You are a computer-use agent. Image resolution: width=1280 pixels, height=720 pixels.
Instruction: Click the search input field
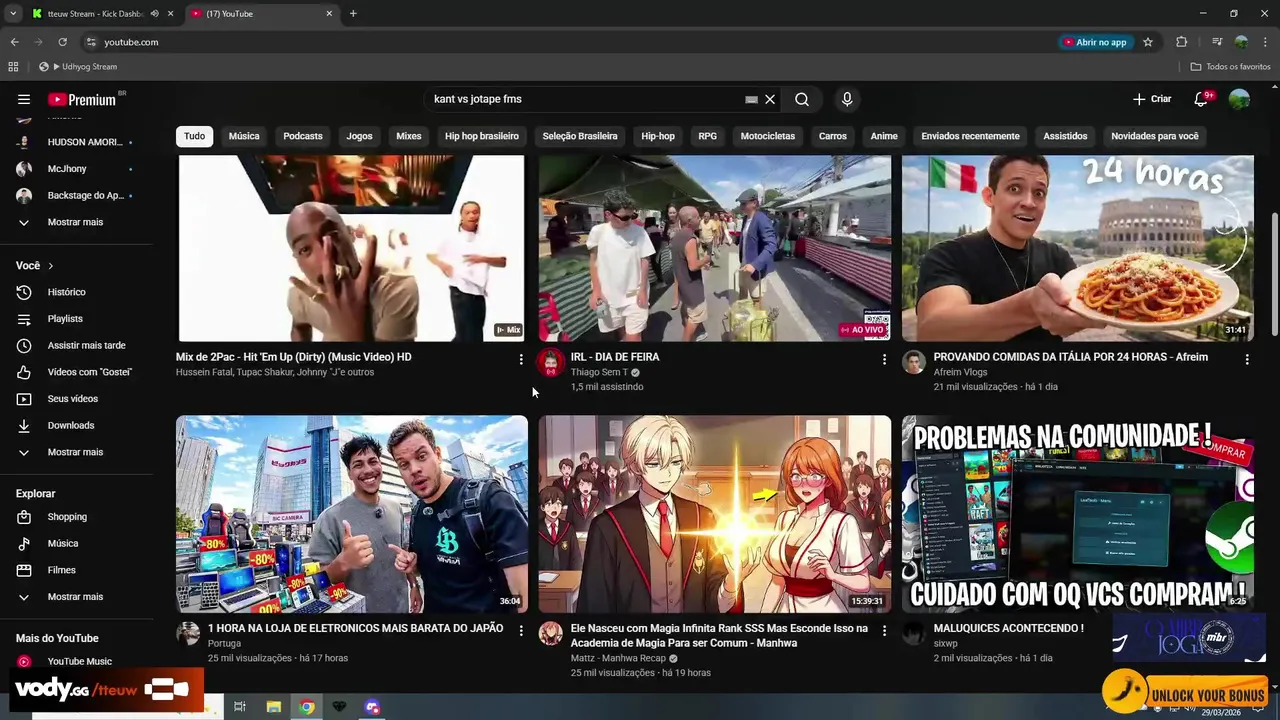click(585, 99)
